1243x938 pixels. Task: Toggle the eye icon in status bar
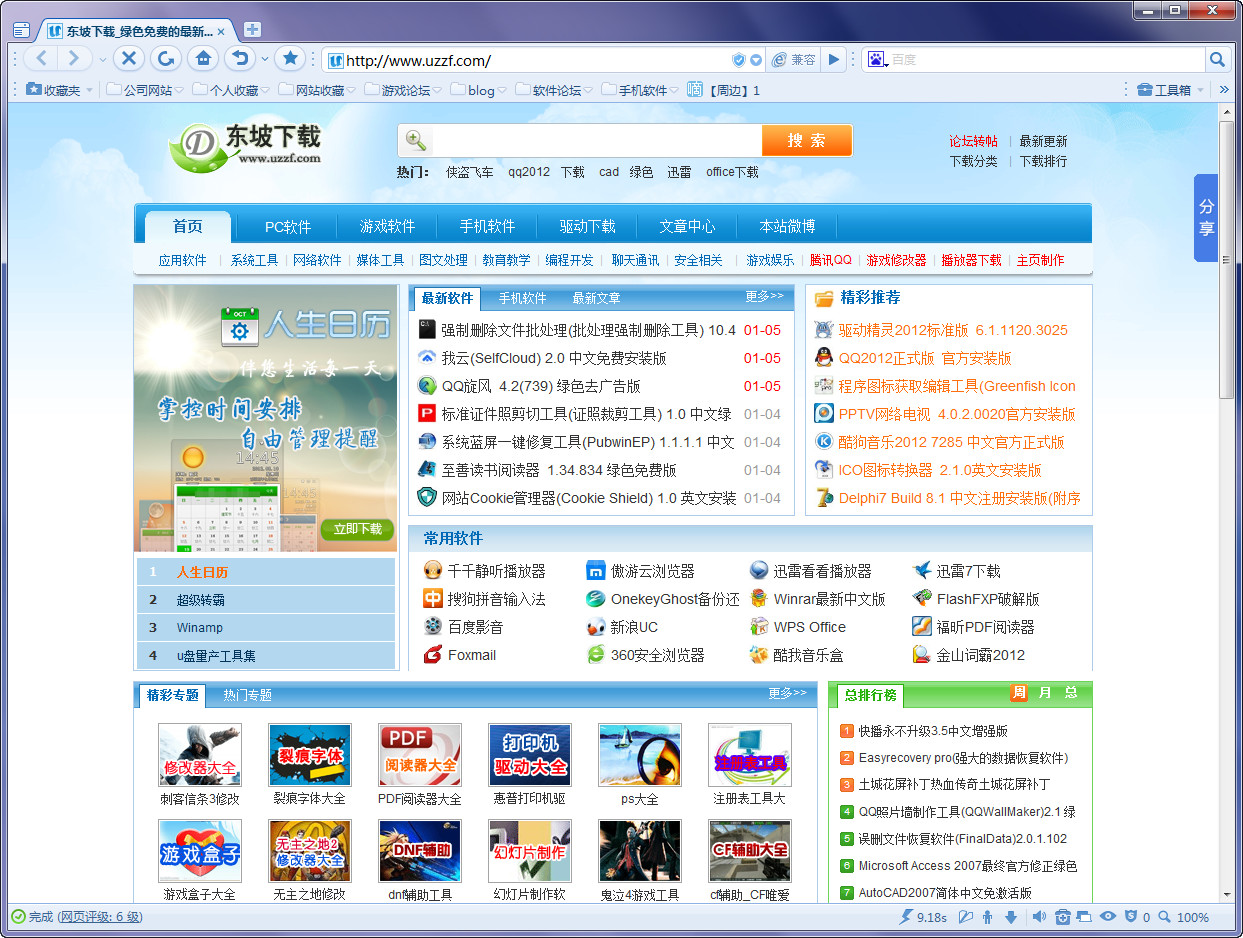[1107, 917]
